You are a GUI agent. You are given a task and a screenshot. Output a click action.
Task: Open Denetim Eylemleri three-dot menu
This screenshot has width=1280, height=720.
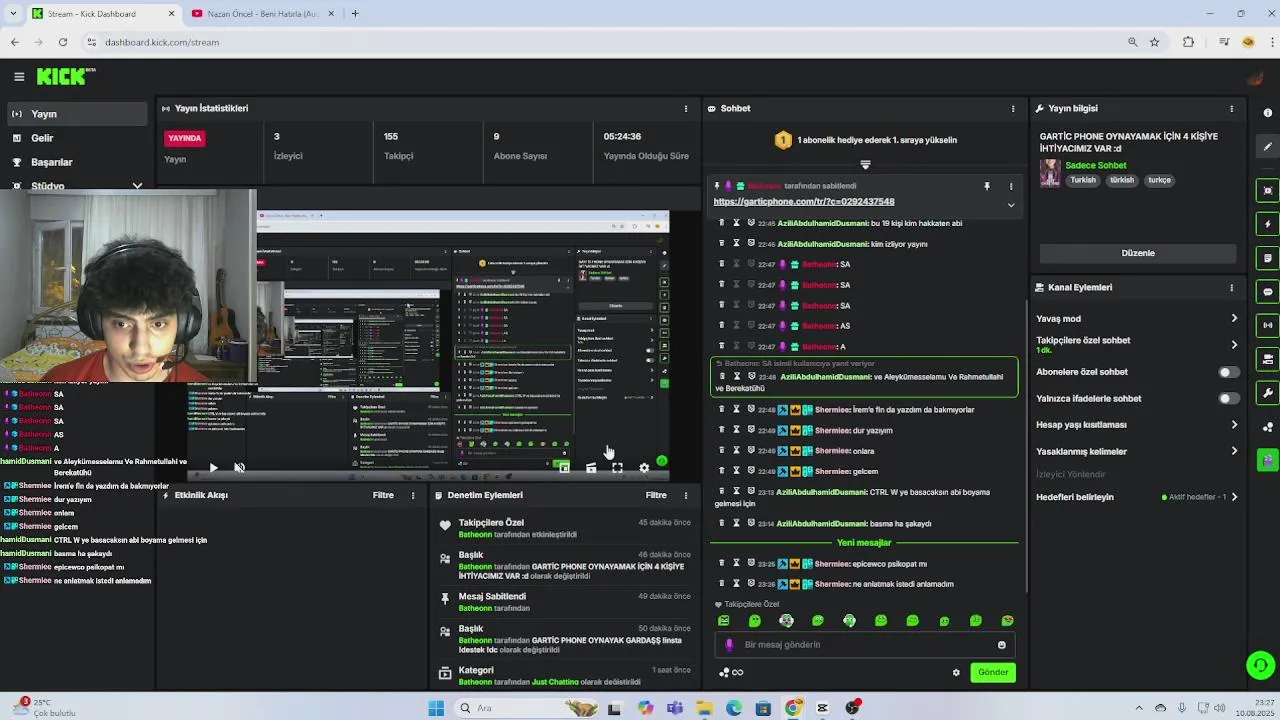[x=686, y=495]
